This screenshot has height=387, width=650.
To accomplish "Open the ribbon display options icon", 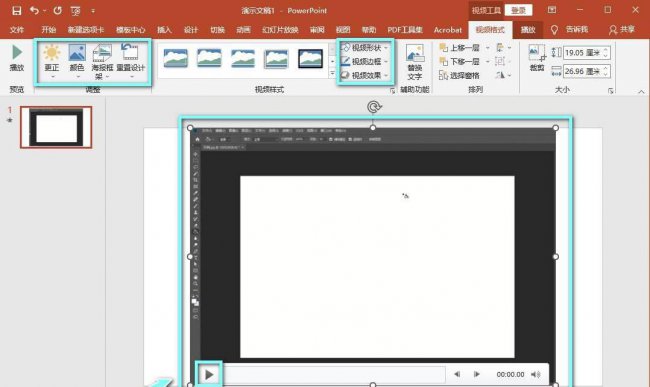I will tap(552, 10).
